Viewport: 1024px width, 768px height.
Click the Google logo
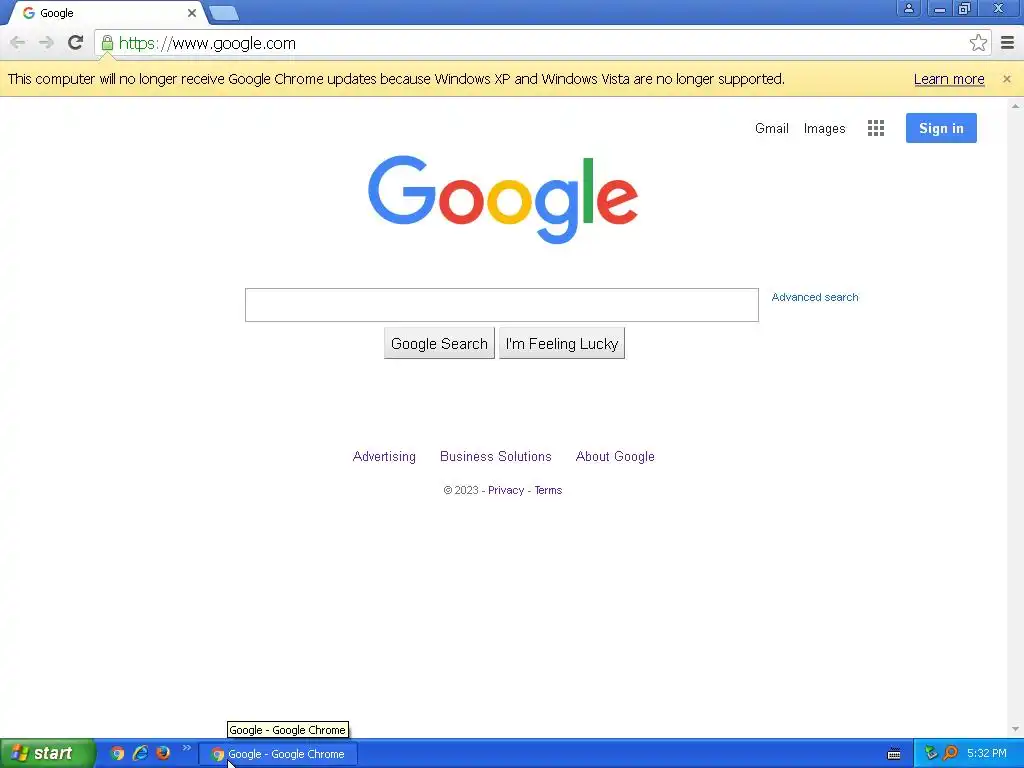(502, 199)
